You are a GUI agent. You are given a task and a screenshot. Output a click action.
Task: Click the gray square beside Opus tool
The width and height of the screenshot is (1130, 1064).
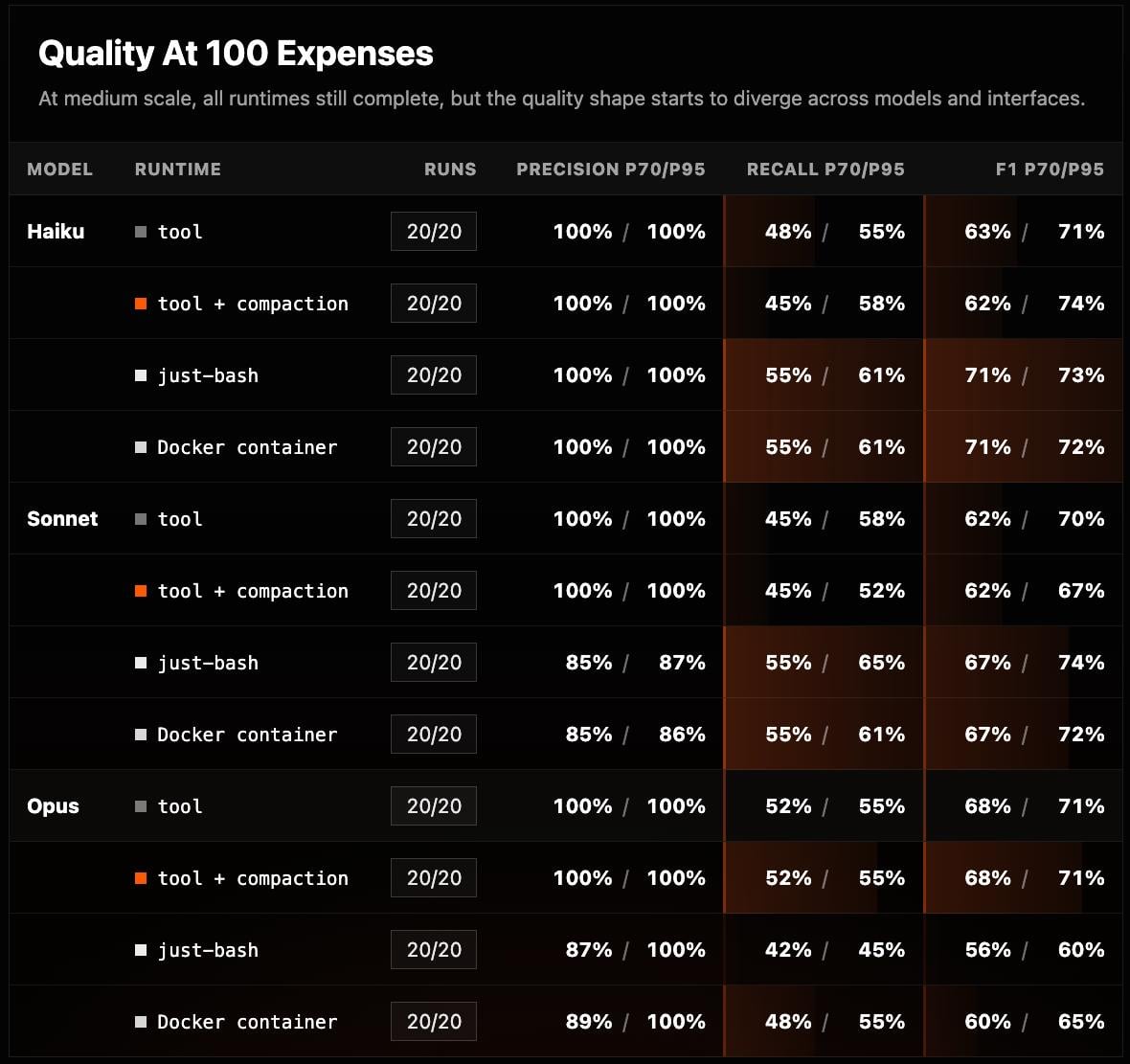click(x=141, y=806)
